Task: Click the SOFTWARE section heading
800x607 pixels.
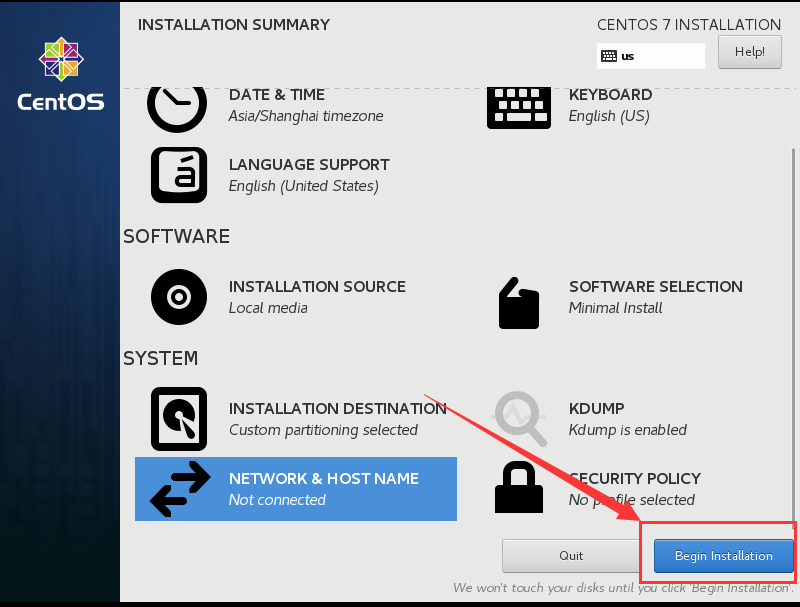Action: point(177,237)
